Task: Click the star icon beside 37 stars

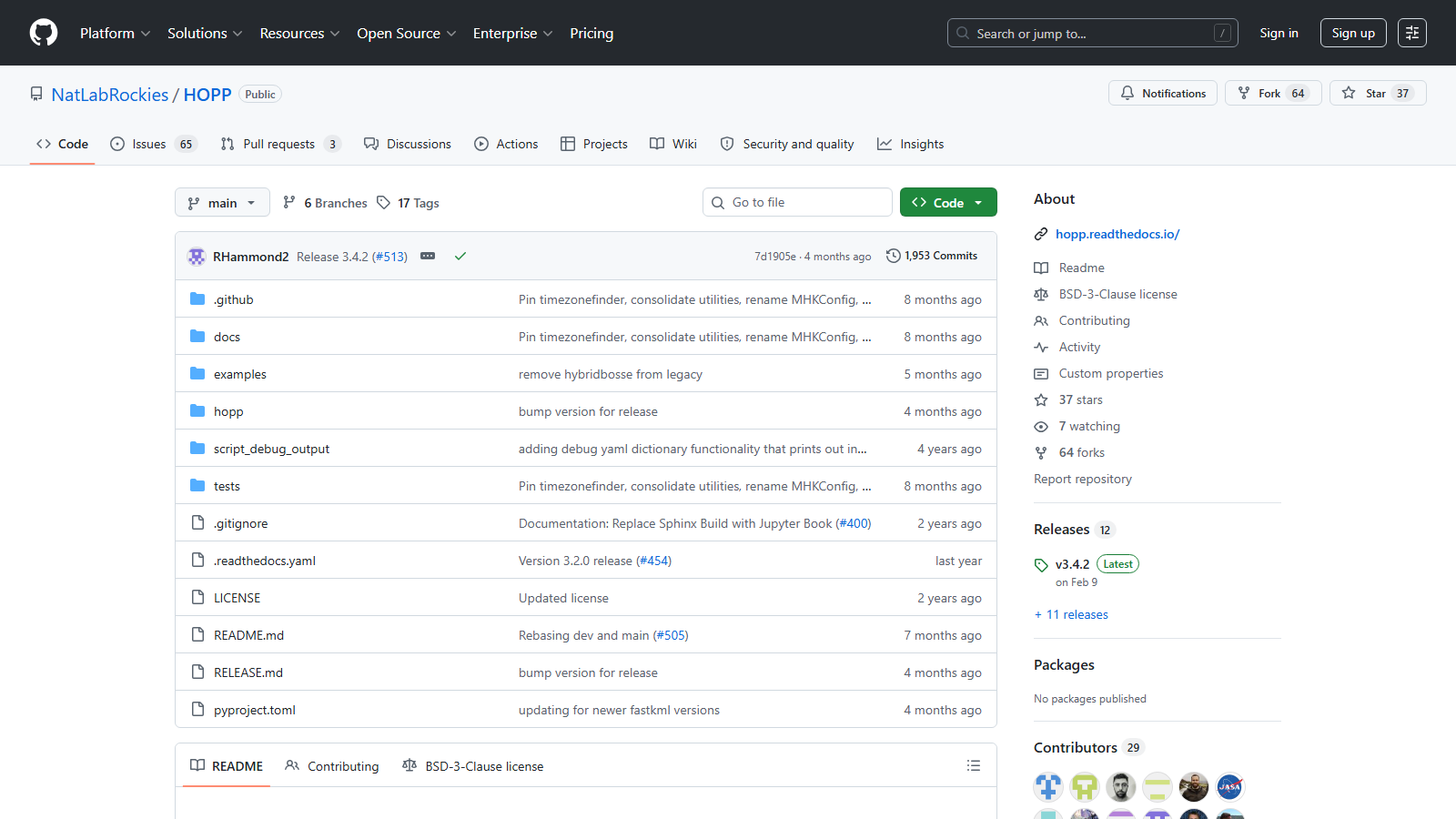Action: click(1041, 400)
